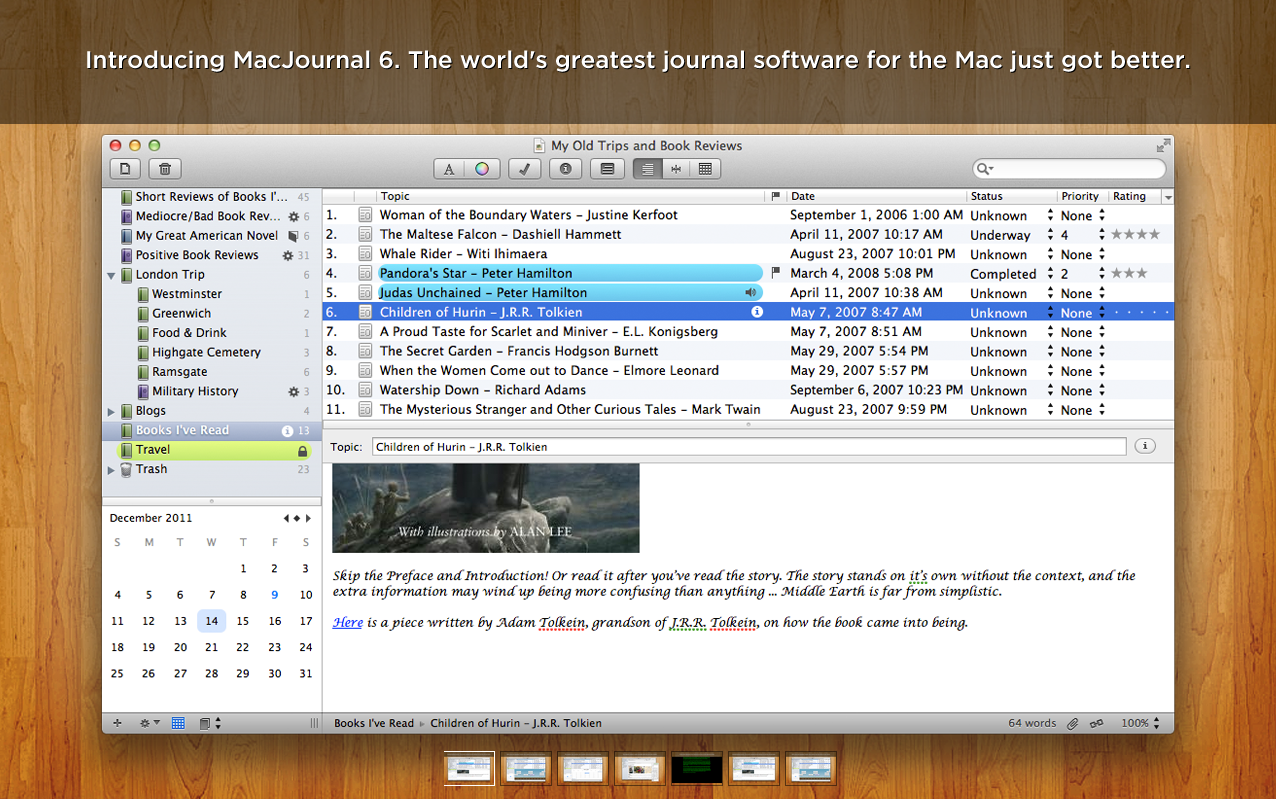The width and height of the screenshot is (1276, 799).
Task: Add journal with plus in bottom bar
Action: point(117,723)
